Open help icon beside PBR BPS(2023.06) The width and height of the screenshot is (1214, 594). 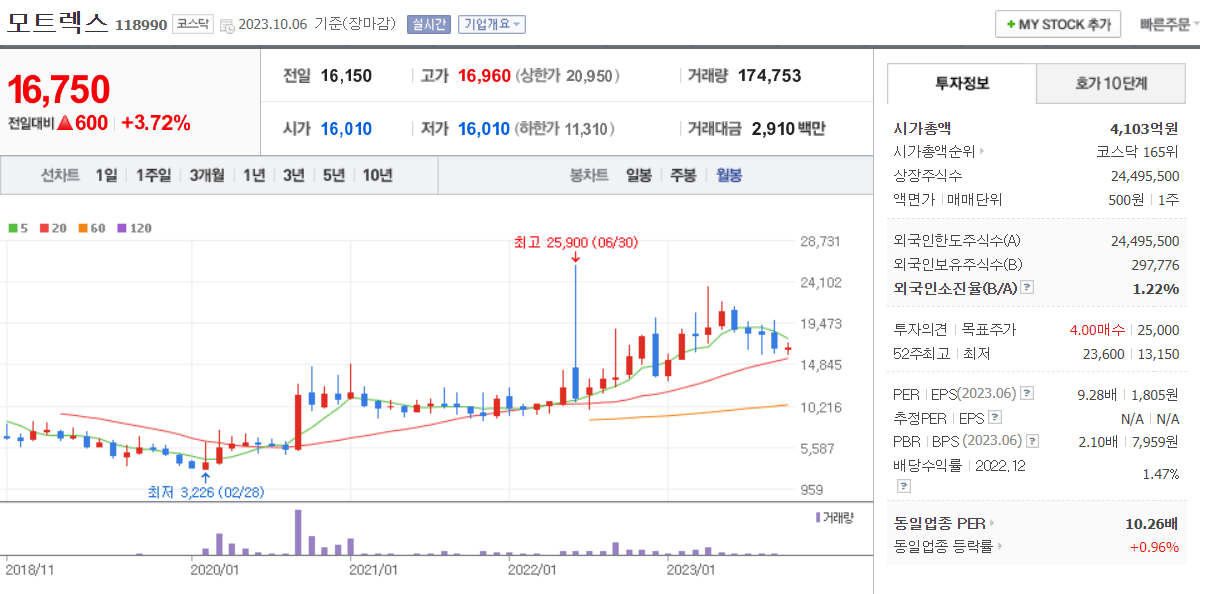pyautogui.click(x=1032, y=441)
